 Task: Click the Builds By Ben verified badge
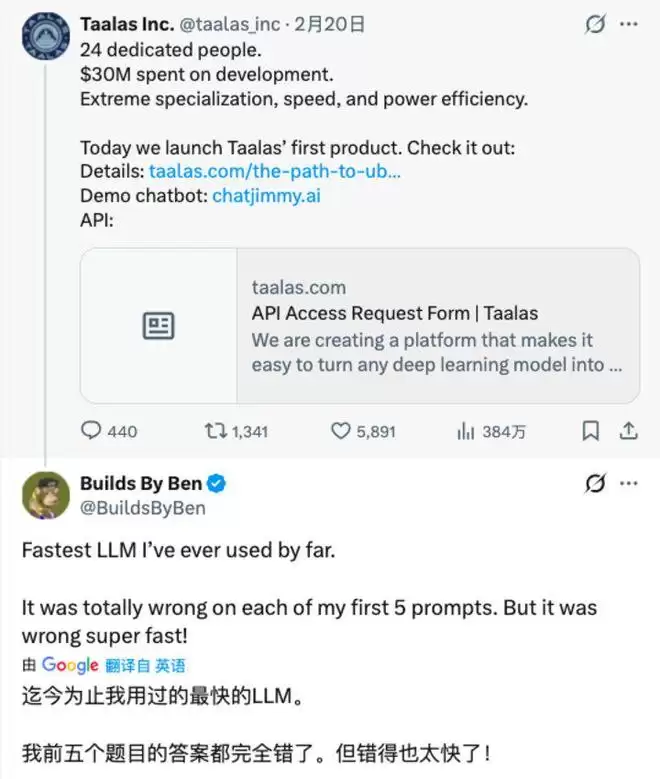pyautogui.click(x=217, y=484)
